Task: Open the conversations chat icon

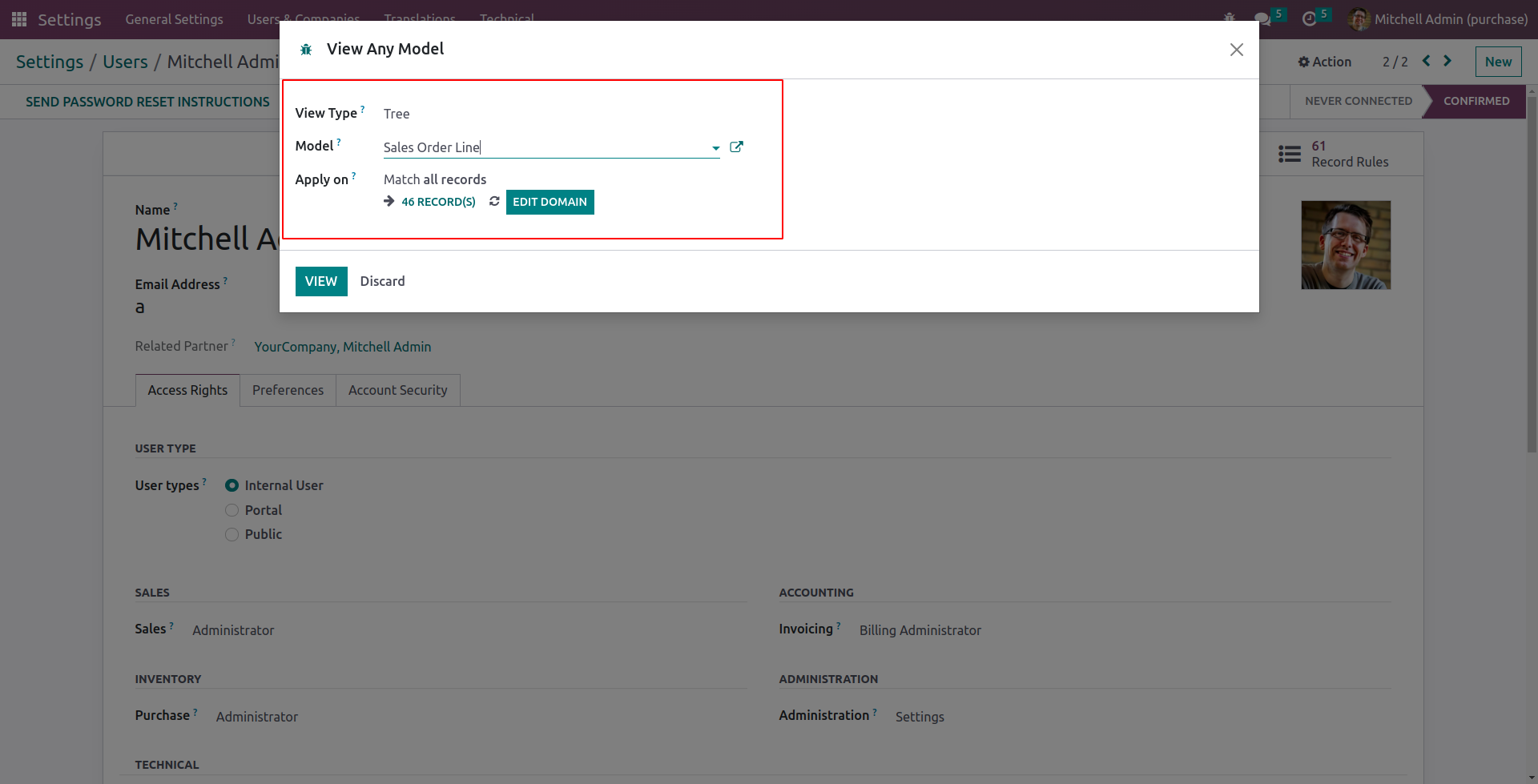Action: click(x=1262, y=18)
